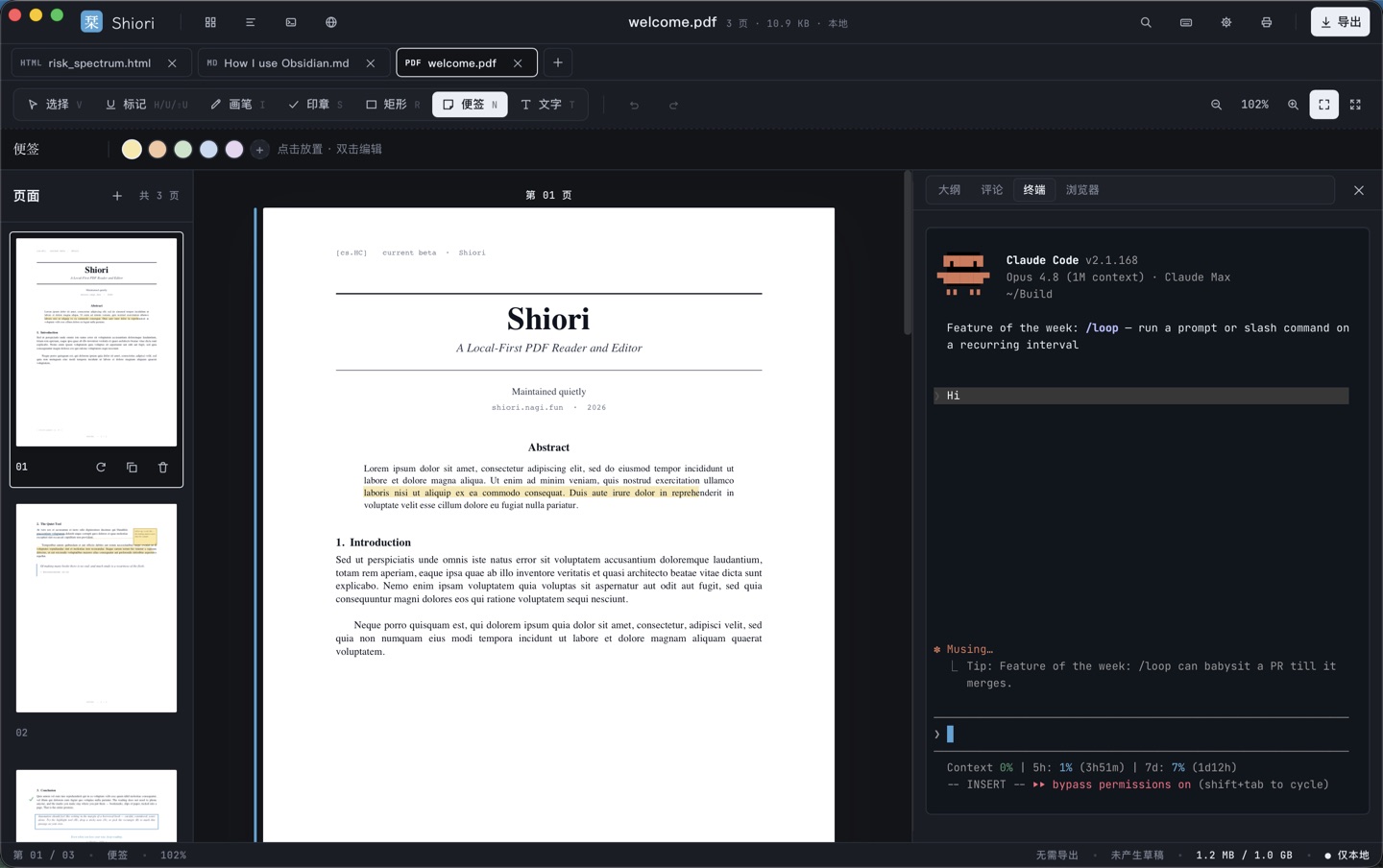Click the list outline icon in title bar

[x=251, y=22]
